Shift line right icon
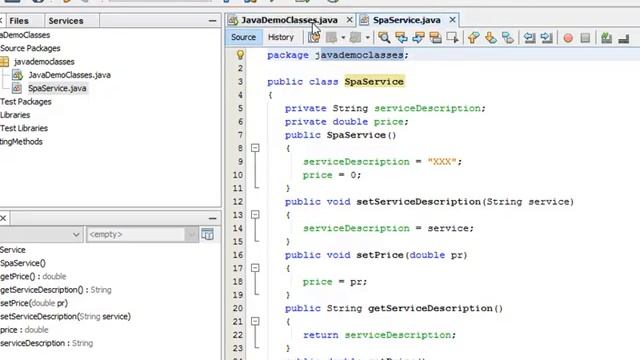Screen dimensions: 640x360 click(x=547, y=38)
